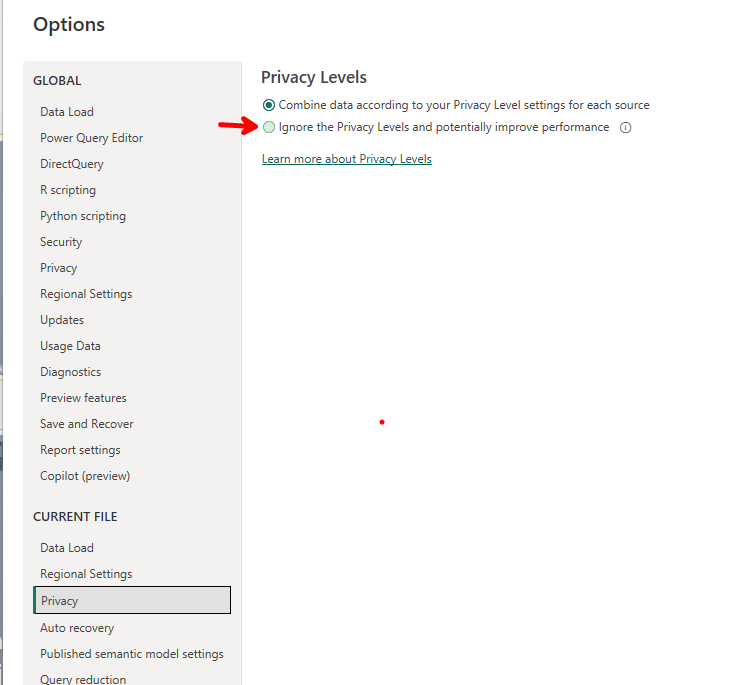Go to Power Query Editor options
Screen dimensions: 730x685
[91, 138]
